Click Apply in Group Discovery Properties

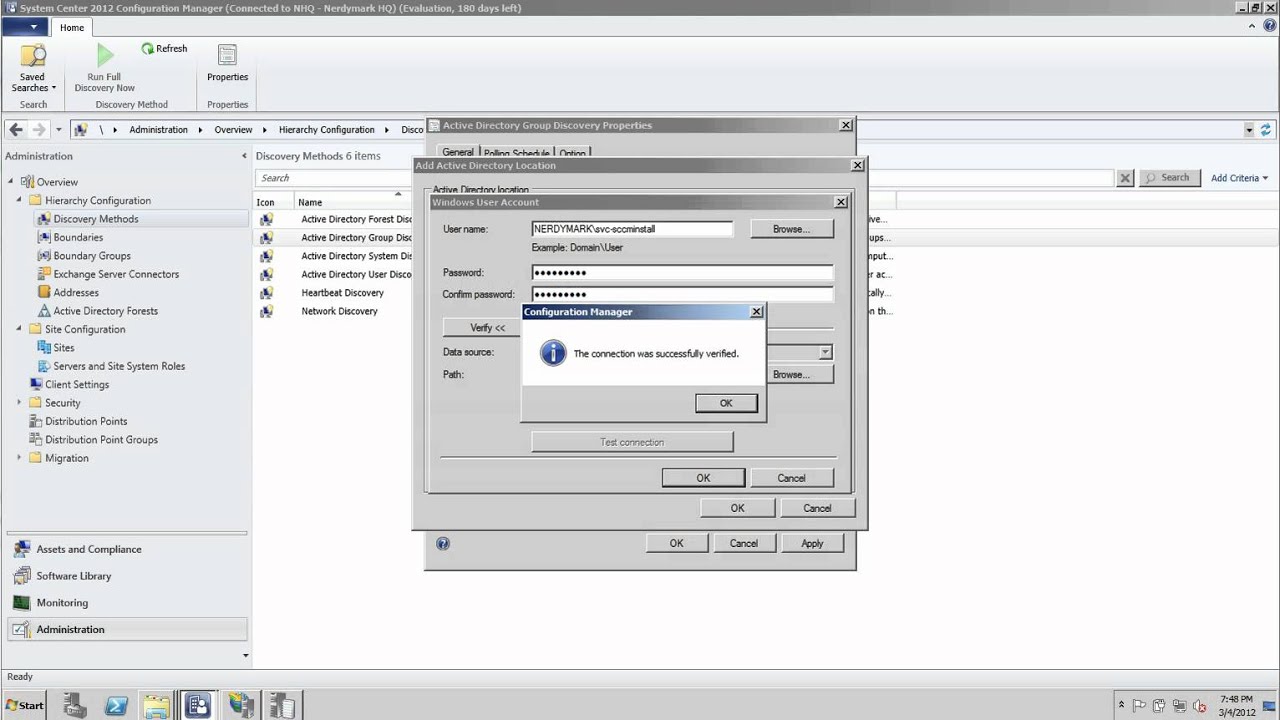812,543
